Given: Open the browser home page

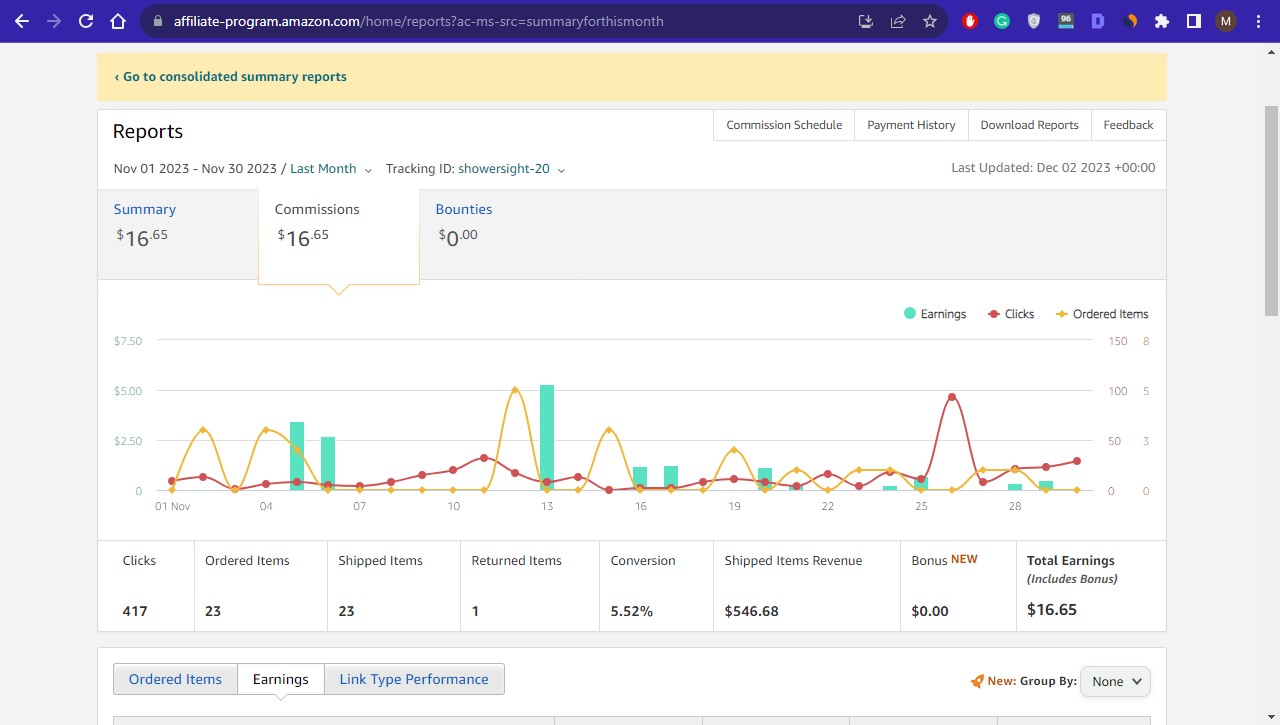Looking at the screenshot, I should 118,21.
